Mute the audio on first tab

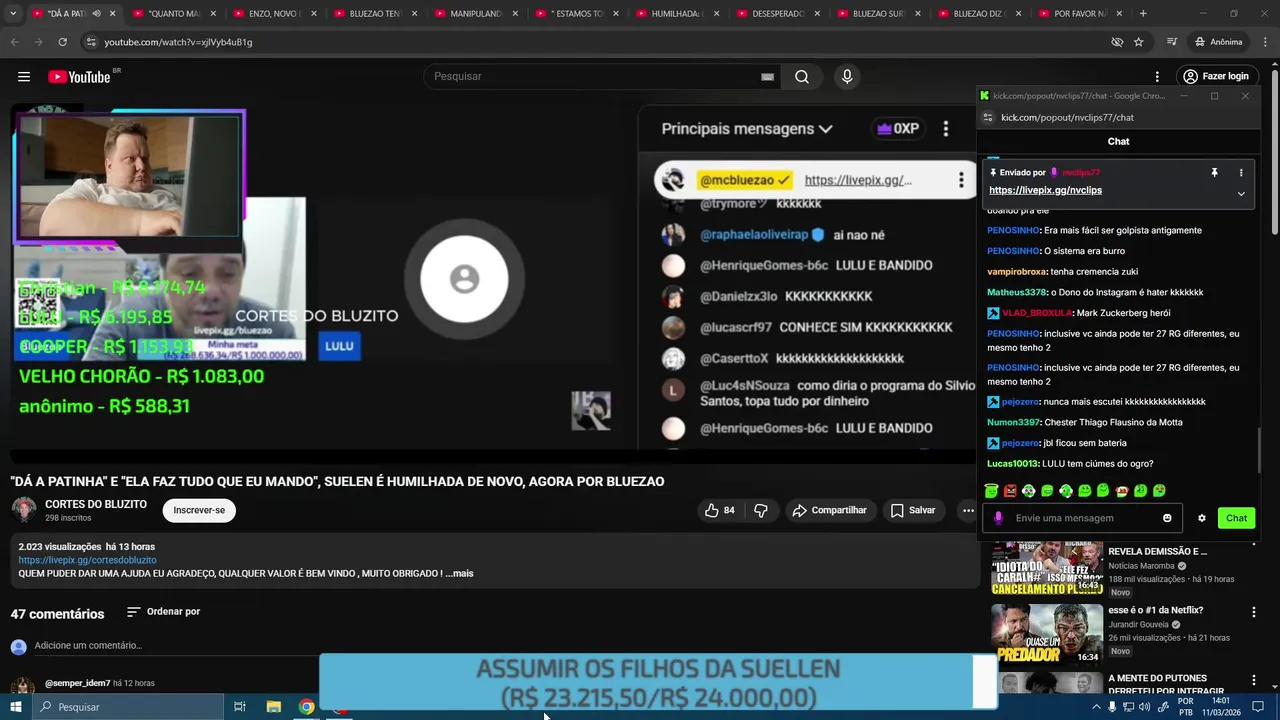point(96,14)
